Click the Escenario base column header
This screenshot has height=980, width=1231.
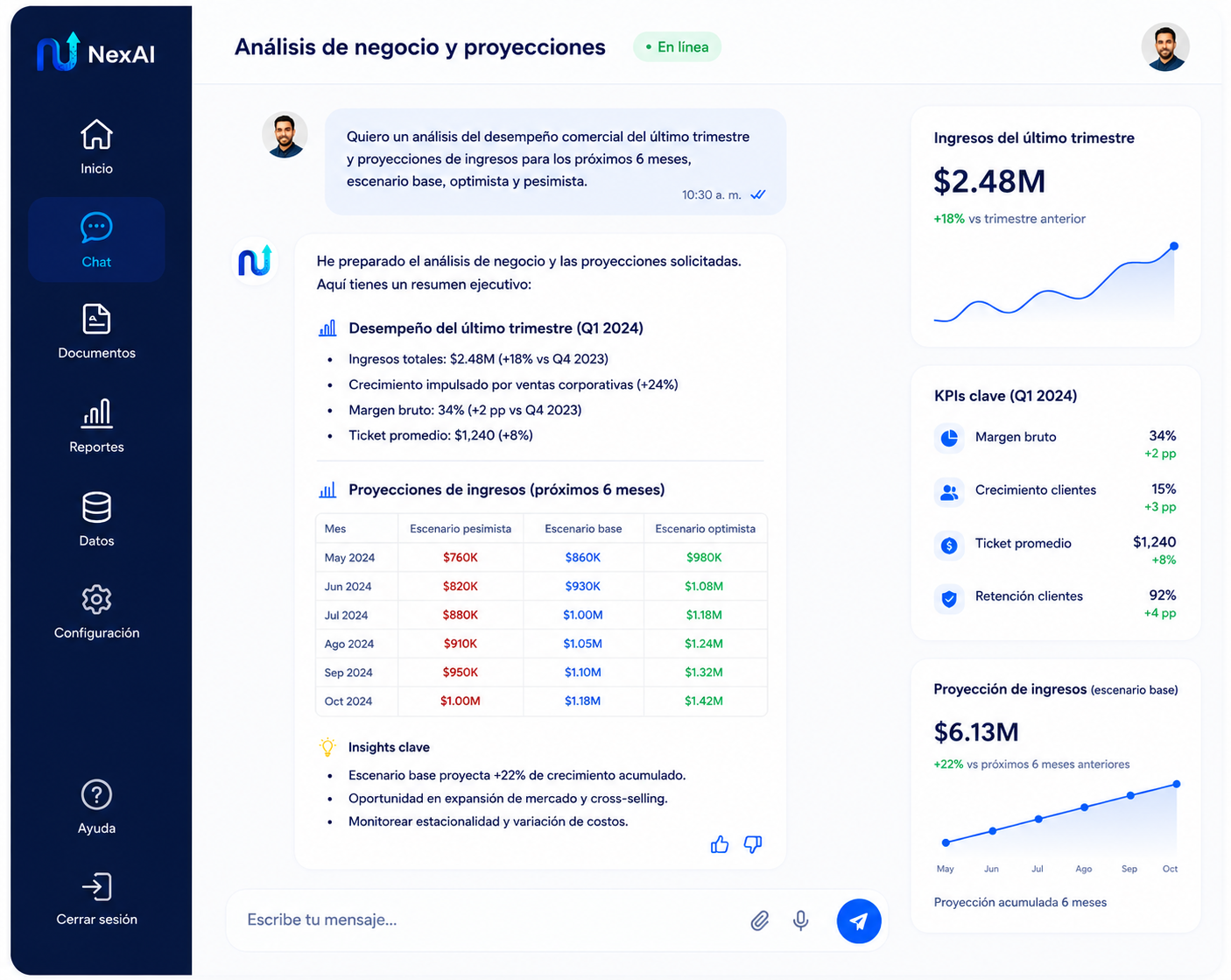[583, 529]
